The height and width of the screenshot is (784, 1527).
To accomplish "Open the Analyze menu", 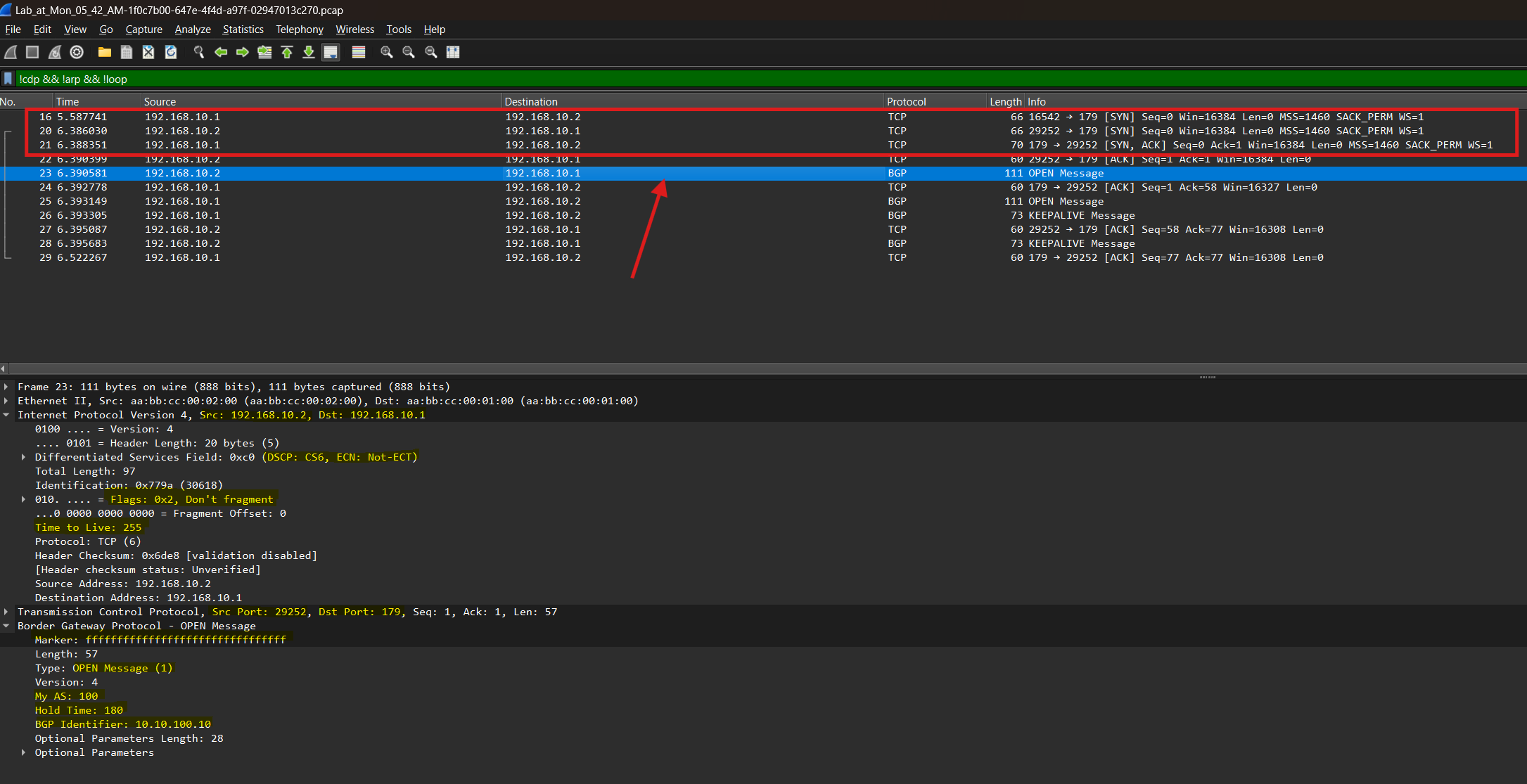I will coord(193,30).
